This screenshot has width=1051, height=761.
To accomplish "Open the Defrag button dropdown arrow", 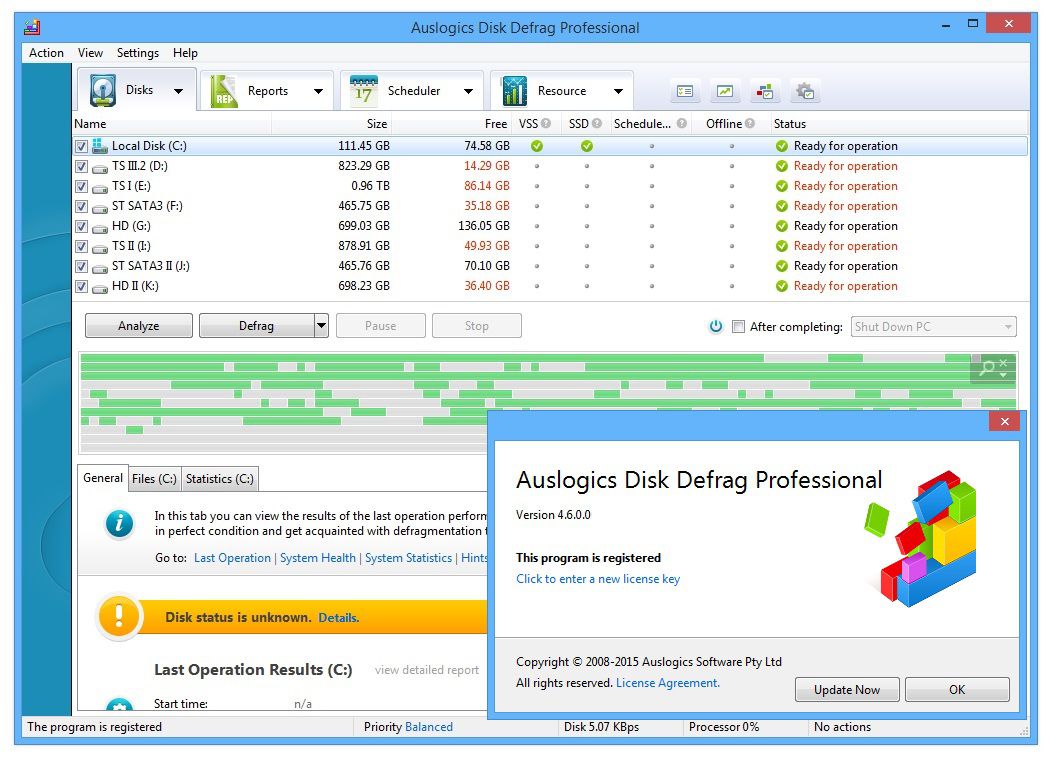I will pyautogui.click(x=322, y=326).
